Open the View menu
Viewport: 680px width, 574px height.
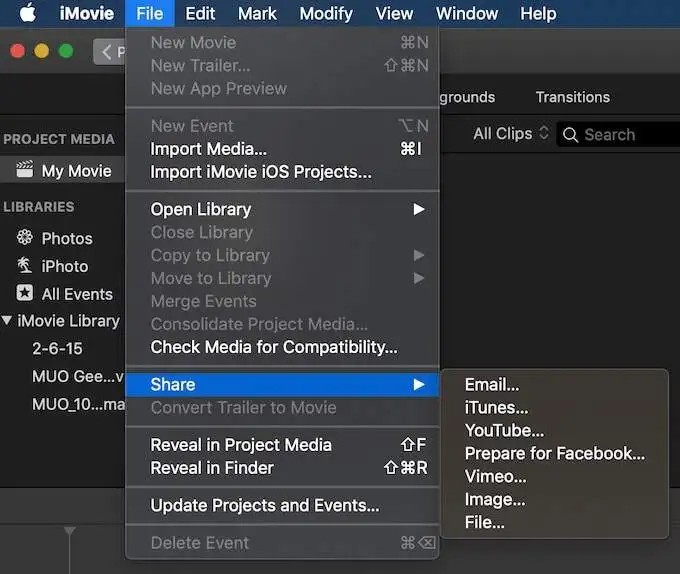[394, 13]
